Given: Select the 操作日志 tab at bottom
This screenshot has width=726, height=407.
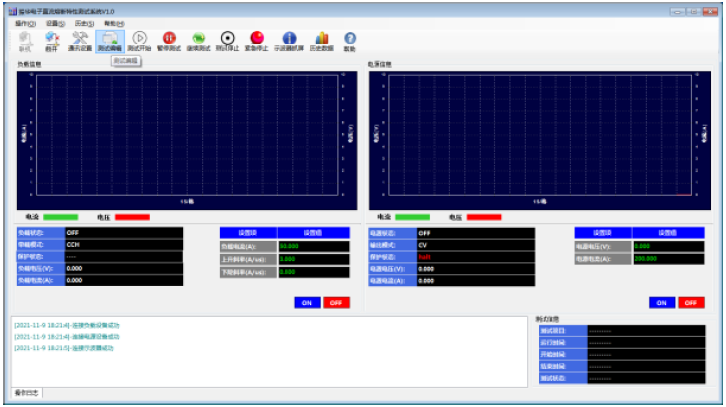Looking at the screenshot, I should (27, 393).
